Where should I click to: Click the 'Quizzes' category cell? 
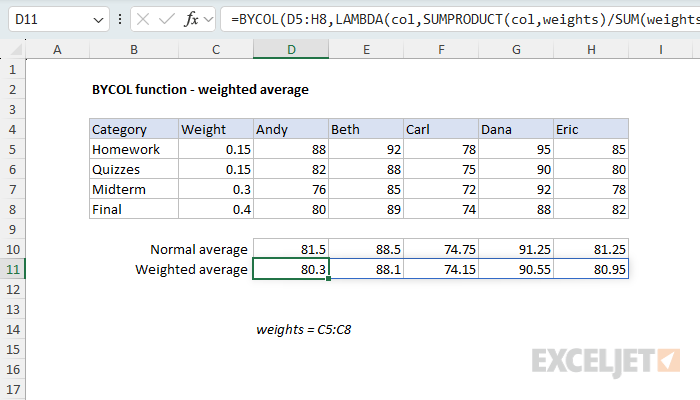point(134,170)
